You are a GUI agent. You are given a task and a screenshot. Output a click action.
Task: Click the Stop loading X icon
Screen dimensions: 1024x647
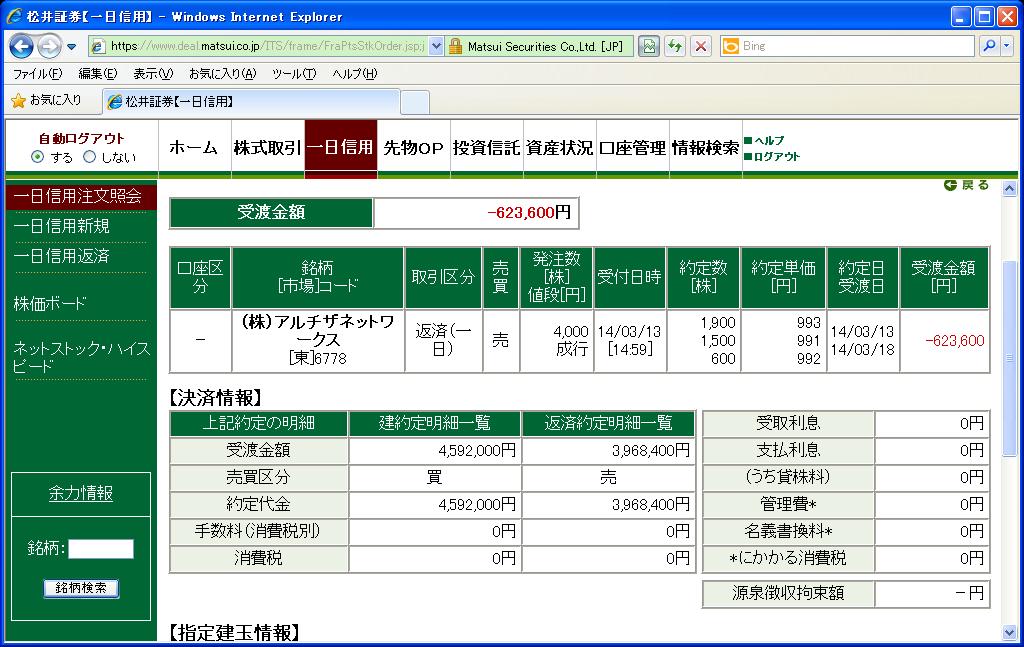[700, 46]
